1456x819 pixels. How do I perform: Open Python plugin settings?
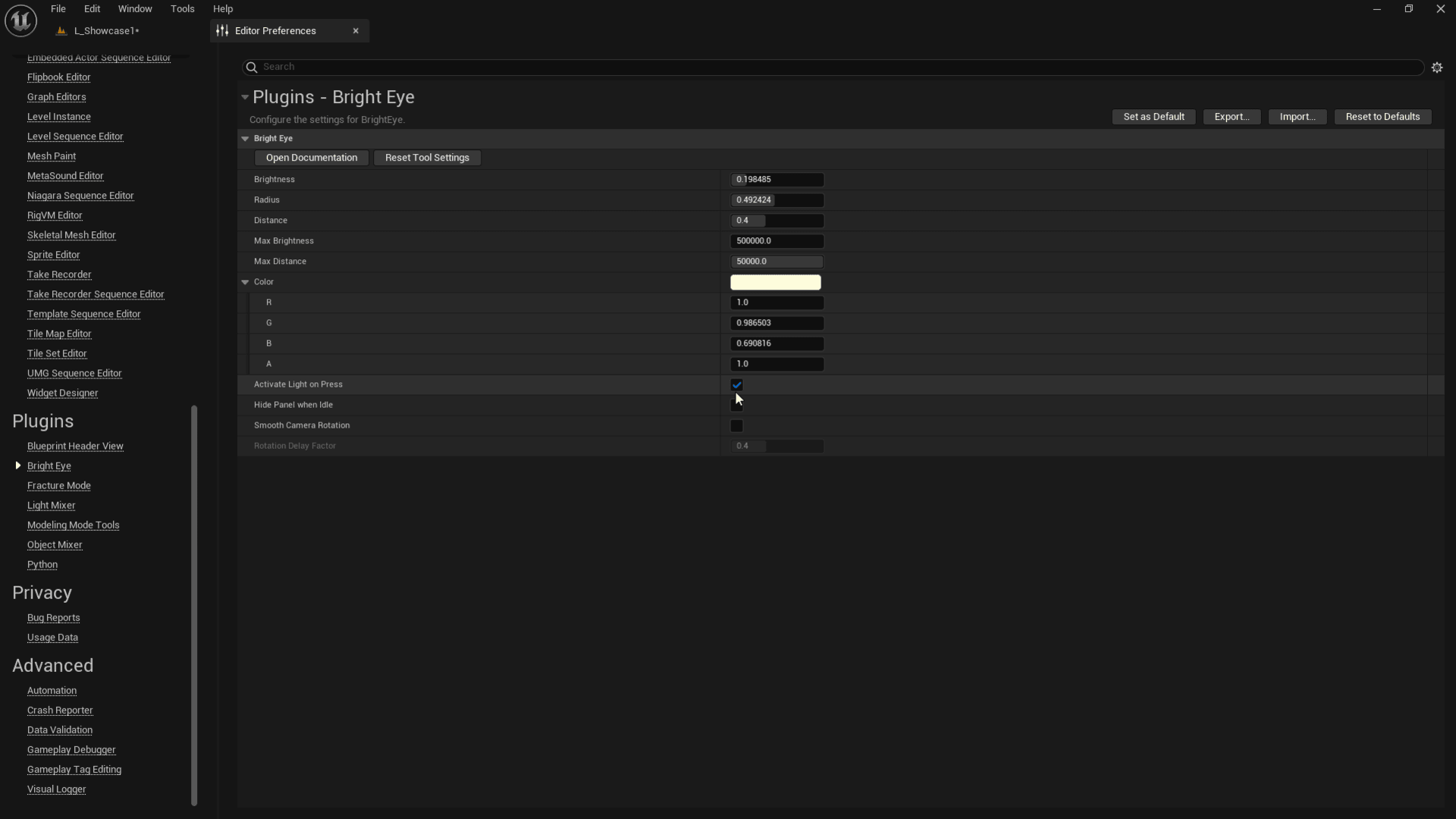(x=42, y=564)
